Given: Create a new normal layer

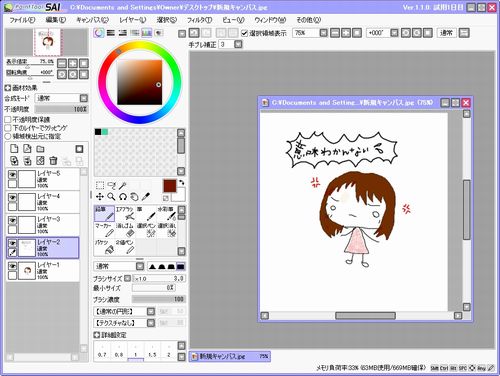Looking at the screenshot, I should click(14, 149).
